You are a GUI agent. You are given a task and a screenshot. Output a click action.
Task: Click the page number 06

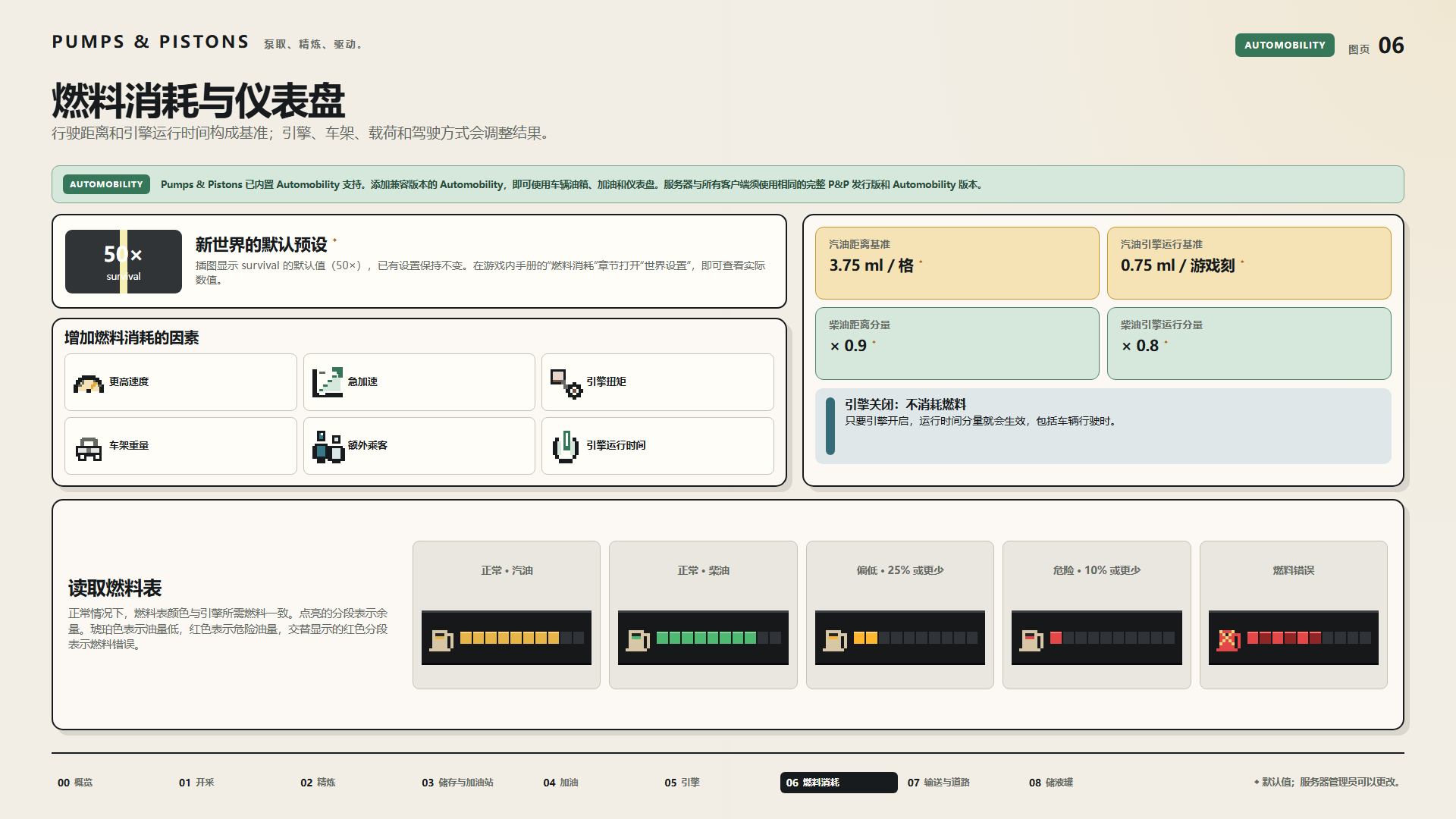(1392, 45)
